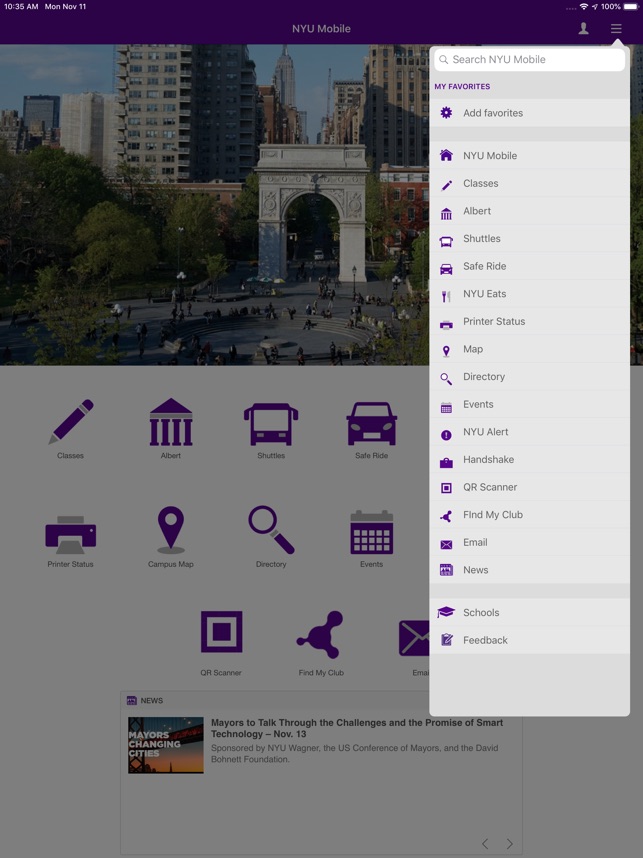Tap the Feedback notepad icon

(x=447, y=639)
